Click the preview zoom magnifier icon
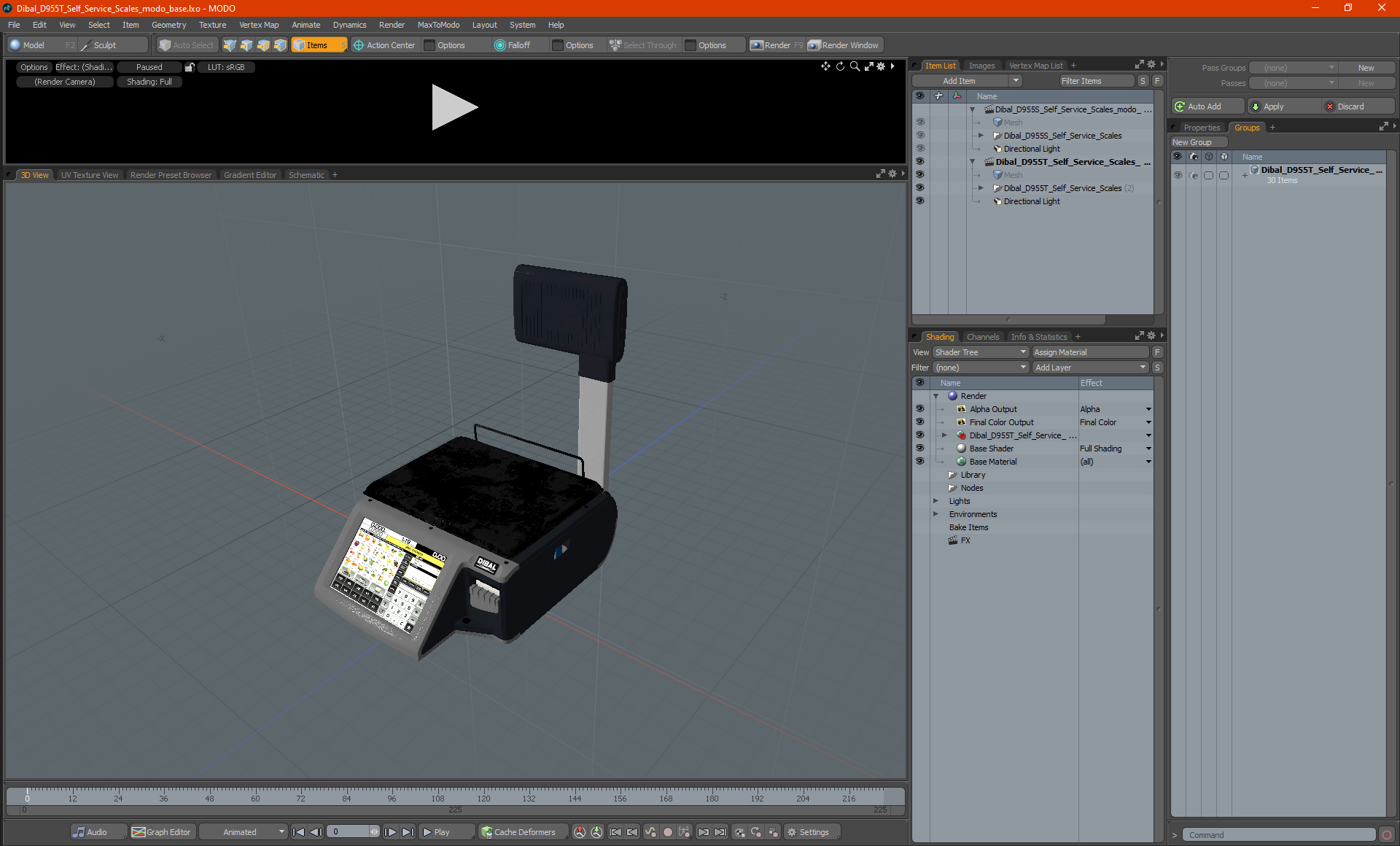This screenshot has height=846, width=1400. click(x=855, y=66)
